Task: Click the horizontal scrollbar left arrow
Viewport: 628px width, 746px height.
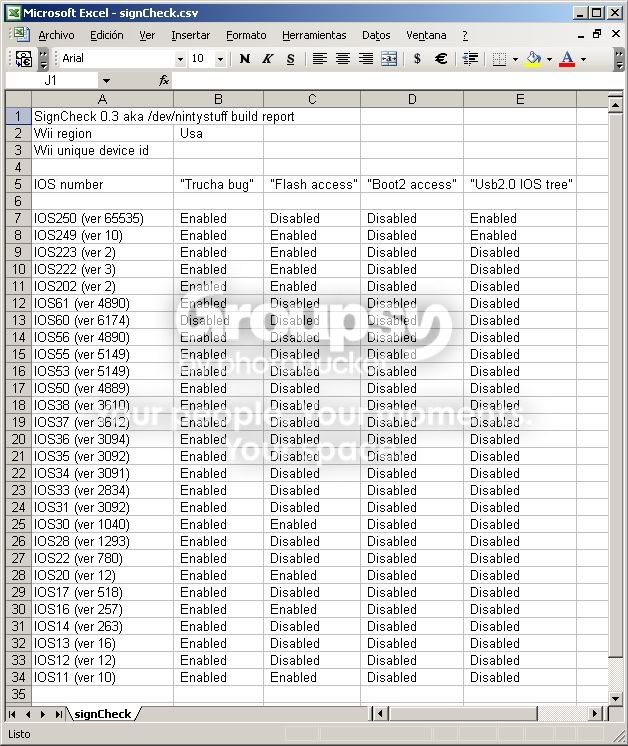Action: [x=380, y=714]
